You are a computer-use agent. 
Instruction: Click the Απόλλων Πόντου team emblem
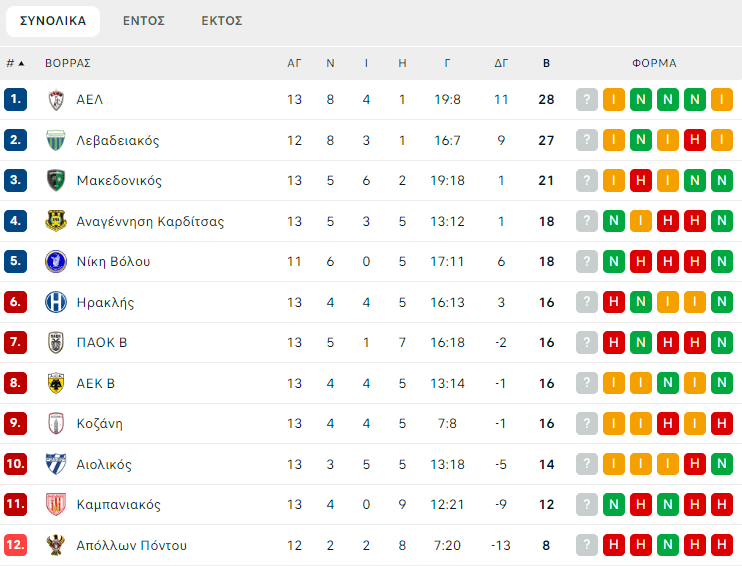(56, 545)
